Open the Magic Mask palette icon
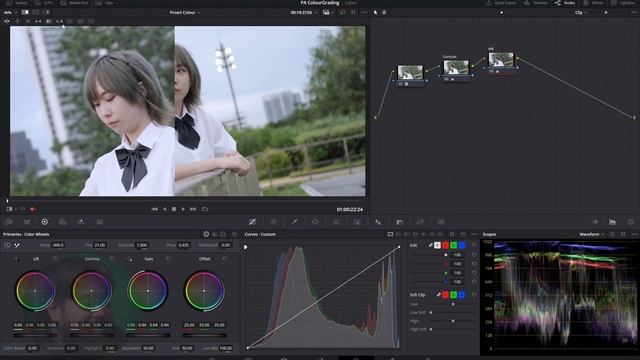The width and height of the screenshot is (640, 360). [357, 222]
